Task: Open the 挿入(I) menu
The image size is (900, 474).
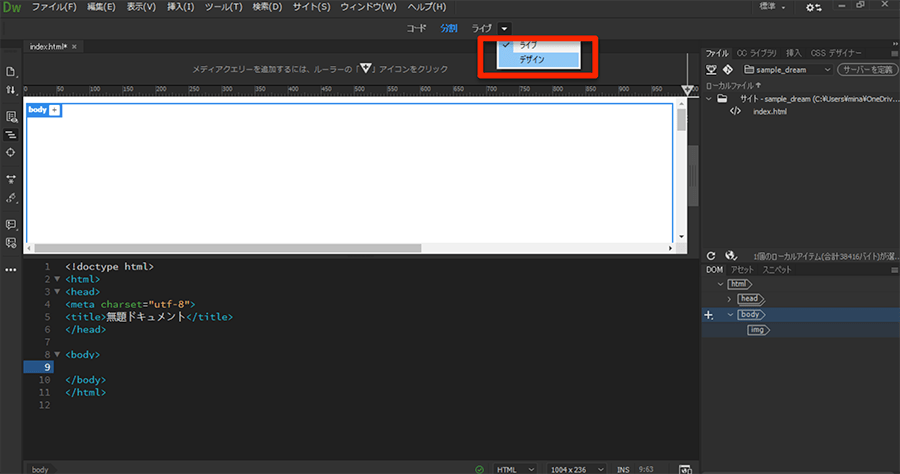Action: pyautogui.click(x=180, y=7)
